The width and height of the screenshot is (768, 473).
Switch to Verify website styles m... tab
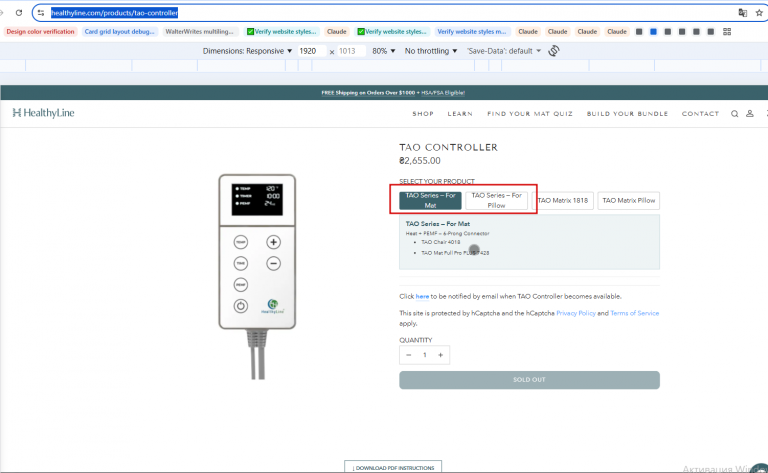[472, 31]
